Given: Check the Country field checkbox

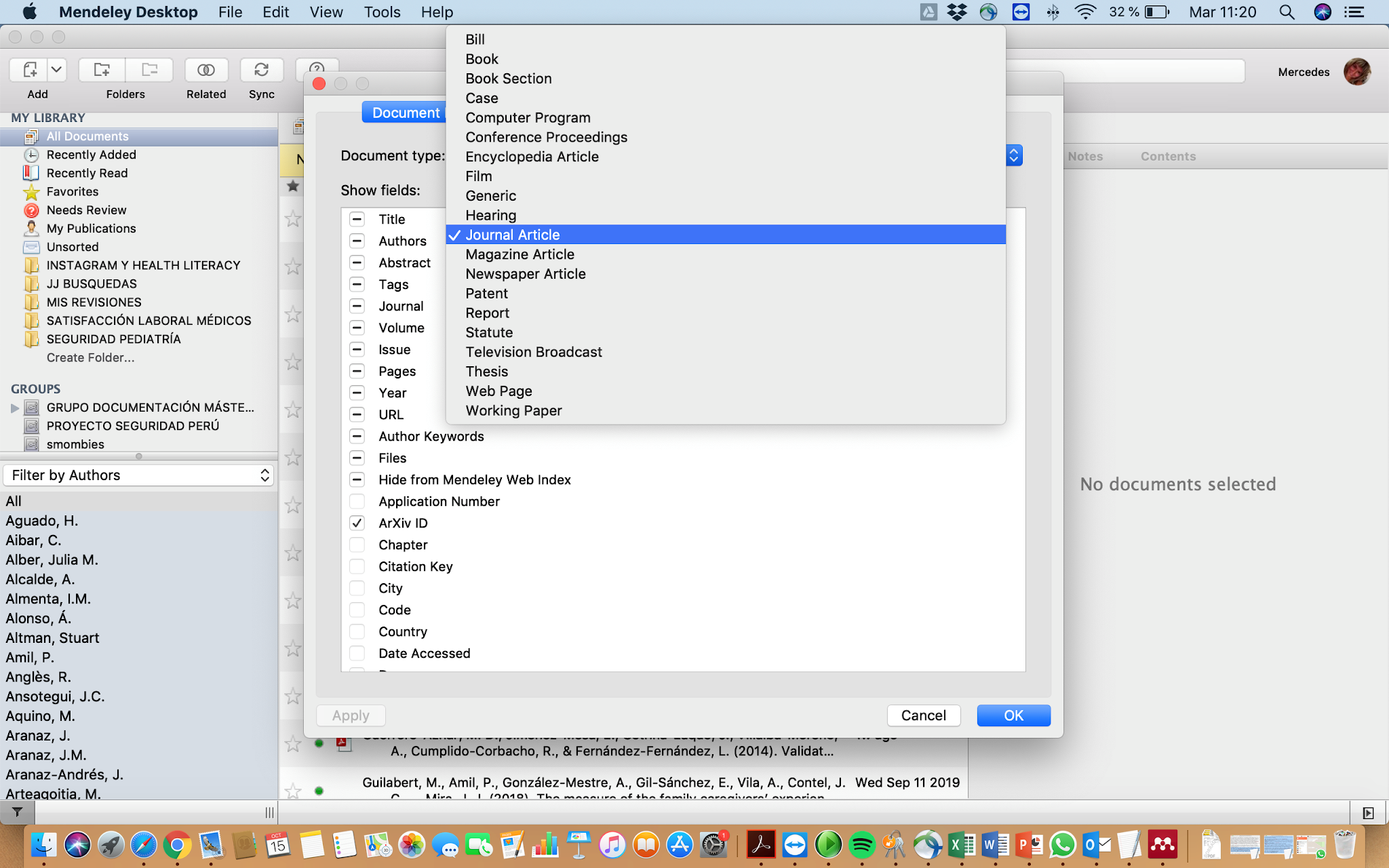Looking at the screenshot, I should [x=357, y=631].
